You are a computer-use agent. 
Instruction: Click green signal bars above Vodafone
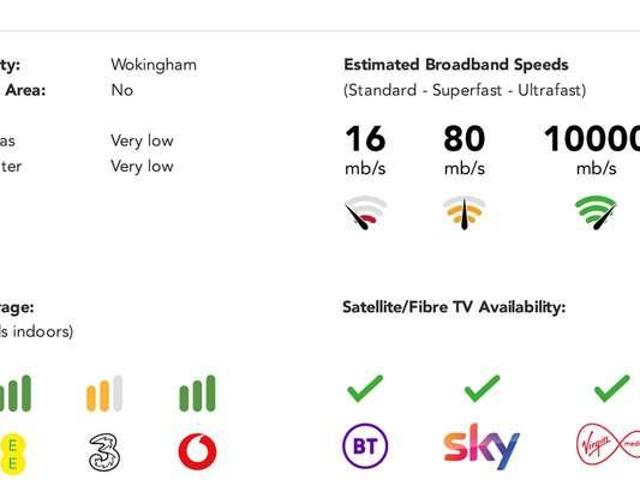[x=197, y=394]
